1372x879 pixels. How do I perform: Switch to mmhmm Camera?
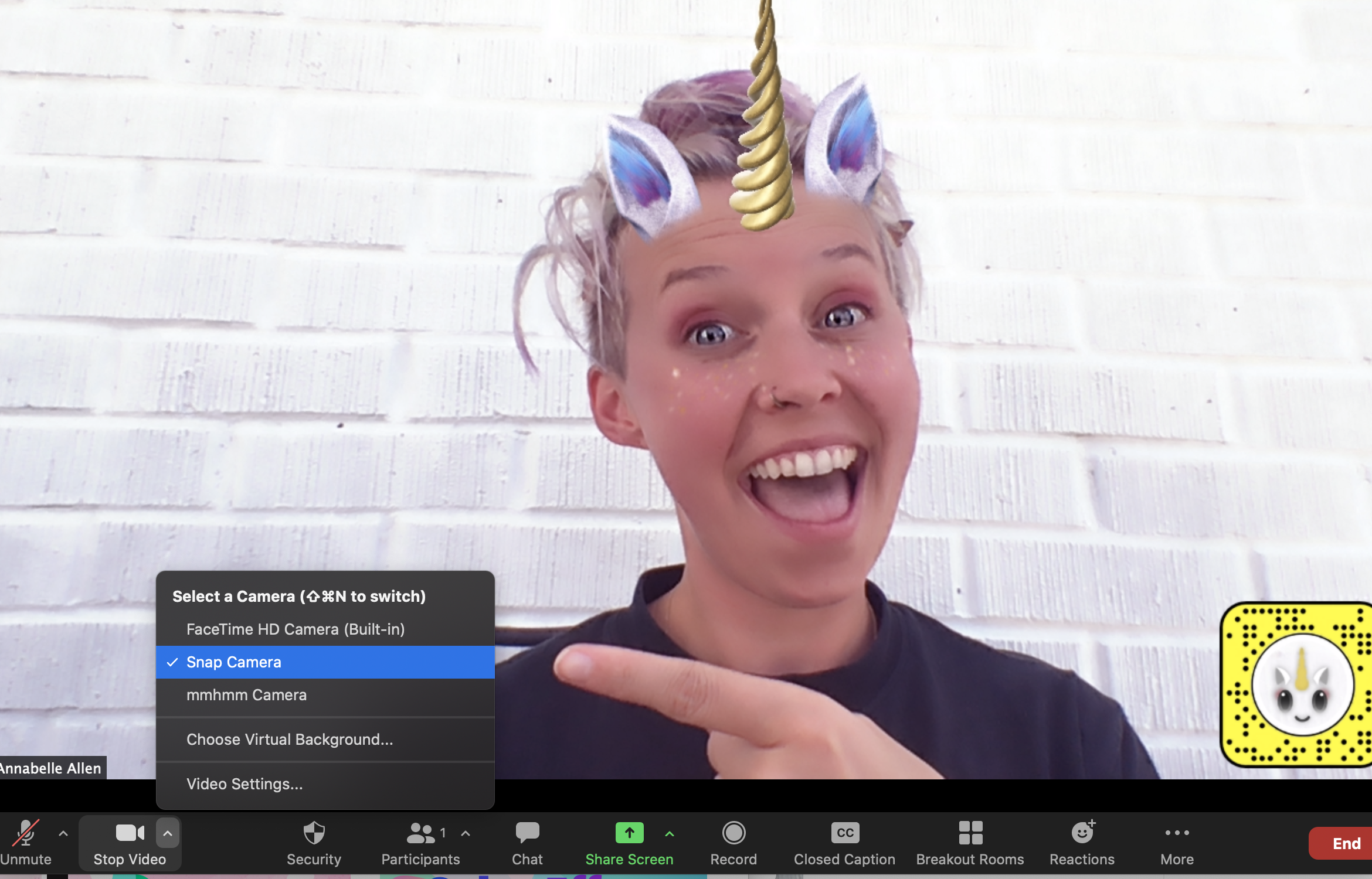(246, 695)
